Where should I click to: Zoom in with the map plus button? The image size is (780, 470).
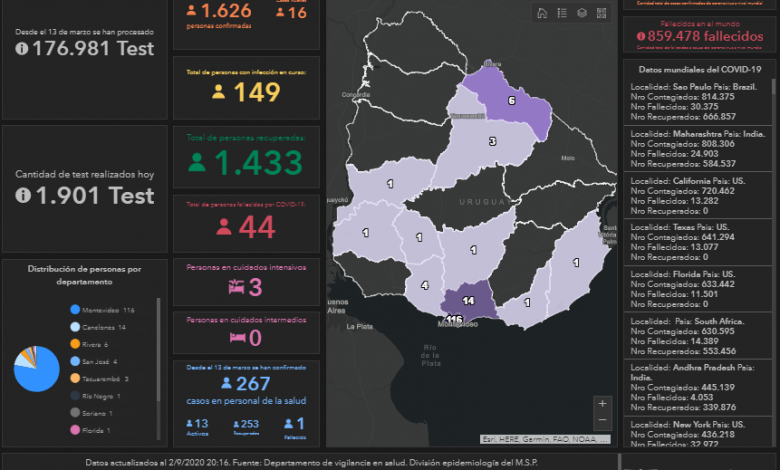[x=602, y=405]
